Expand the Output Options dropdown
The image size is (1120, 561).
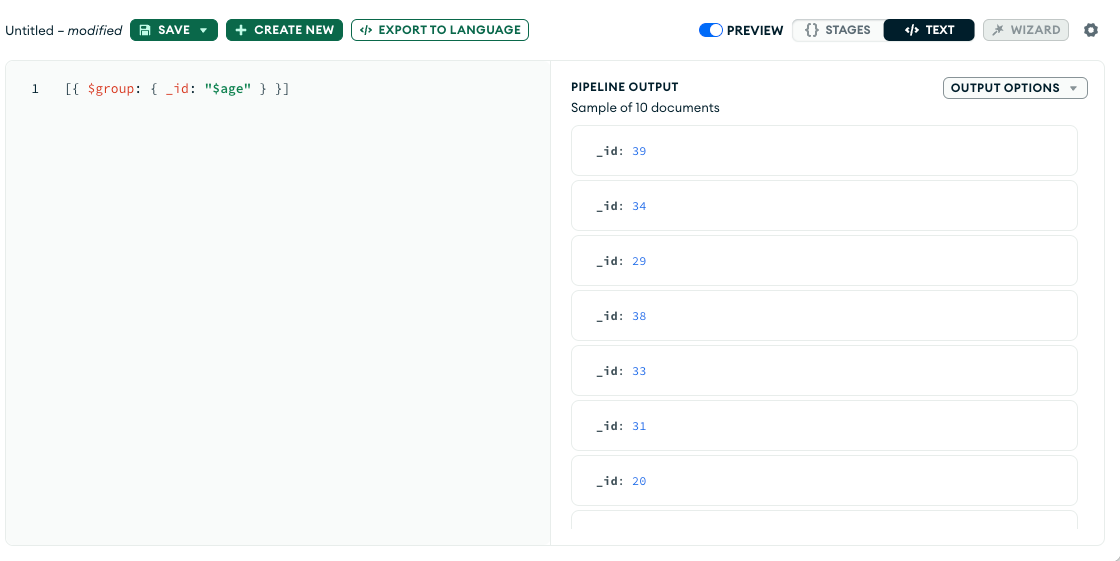click(1005, 88)
